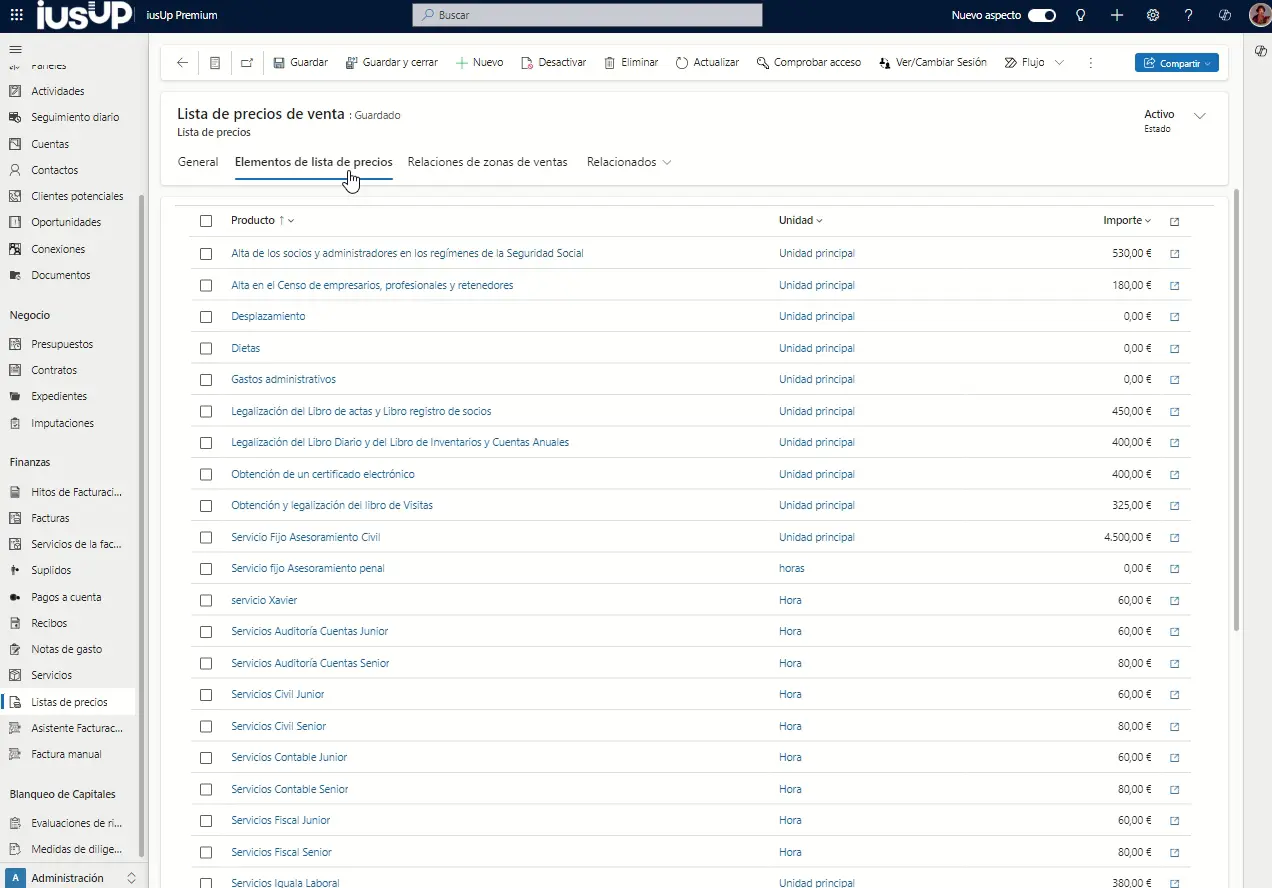The image size is (1272, 888).
Task: Tick the checkbox next to Servicios Civil Senior
Action: click(206, 727)
